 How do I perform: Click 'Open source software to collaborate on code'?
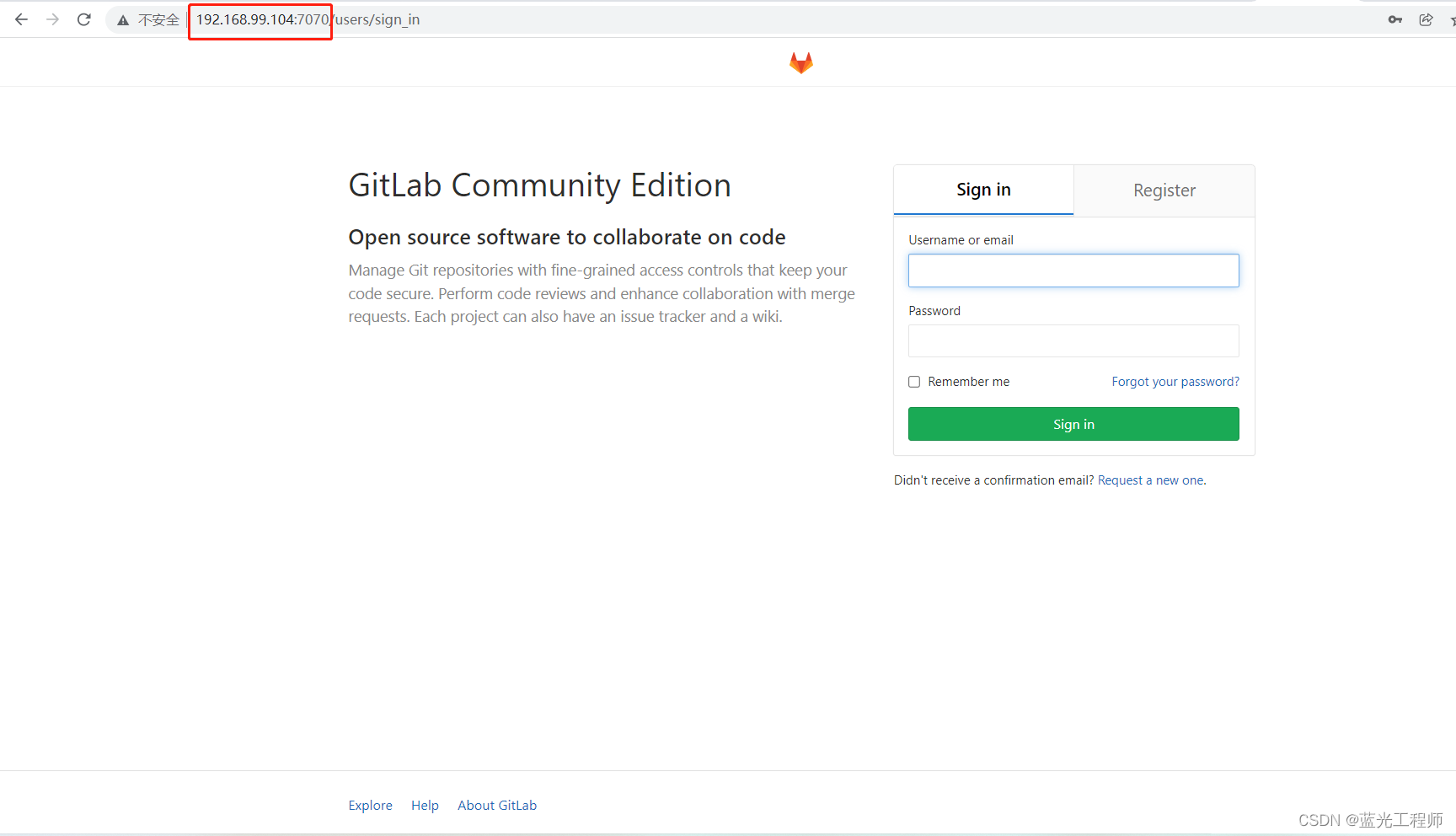(567, 238)
